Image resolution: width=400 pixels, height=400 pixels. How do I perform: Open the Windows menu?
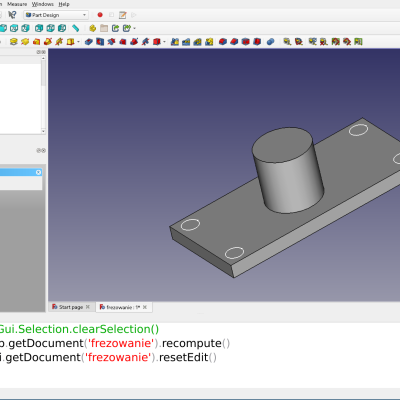tap(43, 4)
